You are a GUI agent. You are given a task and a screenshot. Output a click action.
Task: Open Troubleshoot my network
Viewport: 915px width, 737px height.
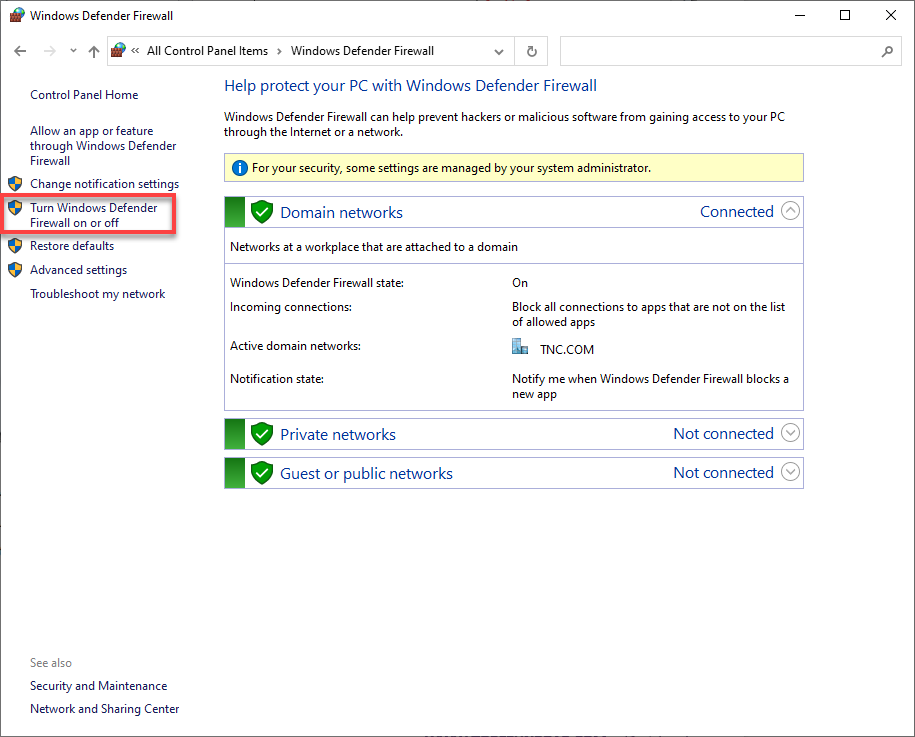coord(97,294)
